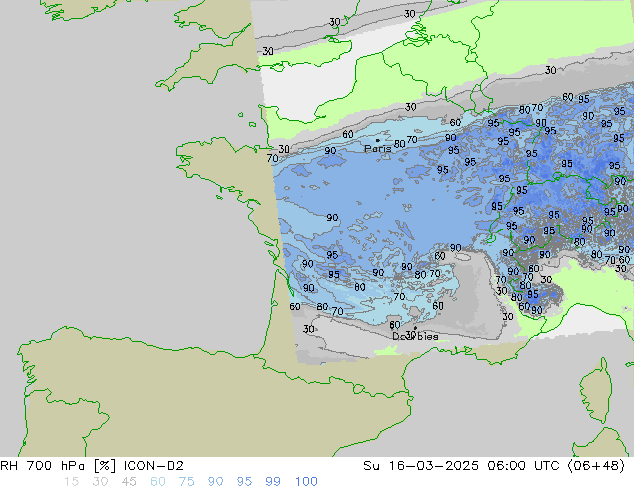Click the city marker dot near Toulouse
The image size is (634, 490).
415,328
